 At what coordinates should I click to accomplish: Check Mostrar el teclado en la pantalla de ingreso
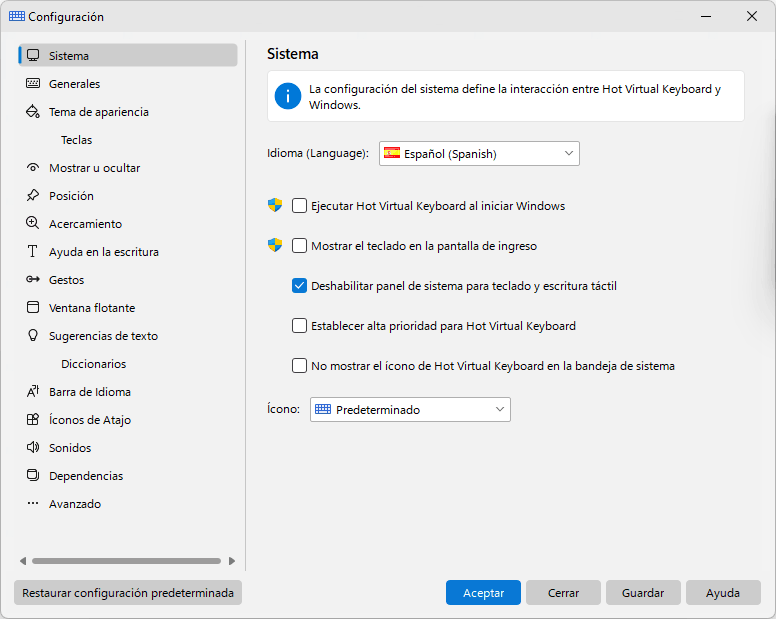pyautogui.click(x=299, y=245)
